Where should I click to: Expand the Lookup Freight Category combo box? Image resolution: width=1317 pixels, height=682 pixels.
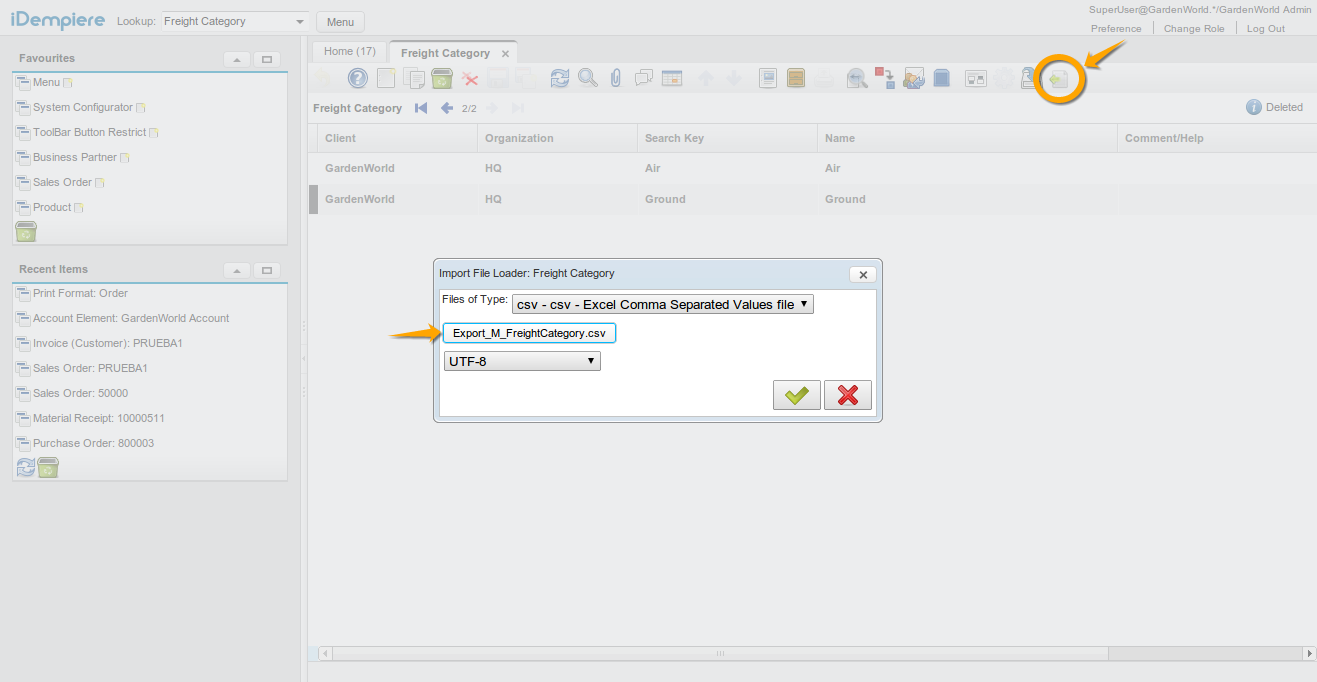tap(301, 22)
